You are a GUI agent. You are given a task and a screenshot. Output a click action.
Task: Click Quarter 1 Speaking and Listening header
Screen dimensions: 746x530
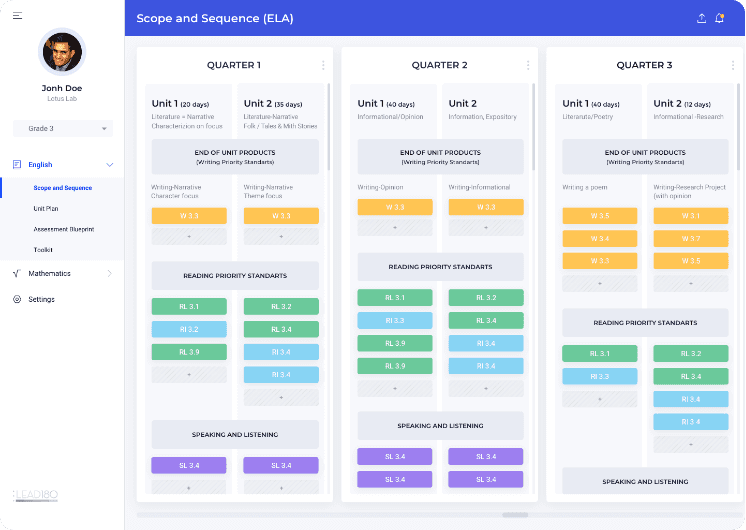[235, 434]
